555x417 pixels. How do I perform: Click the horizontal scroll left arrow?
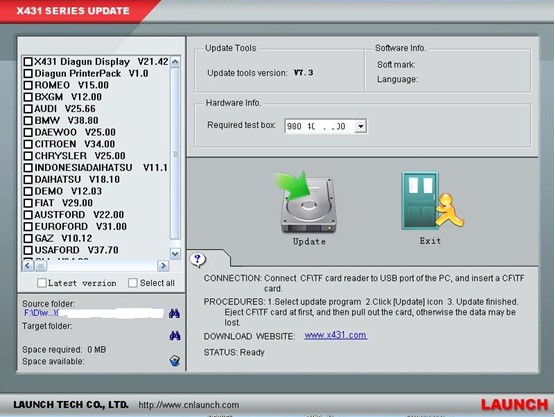click(28, 265)
